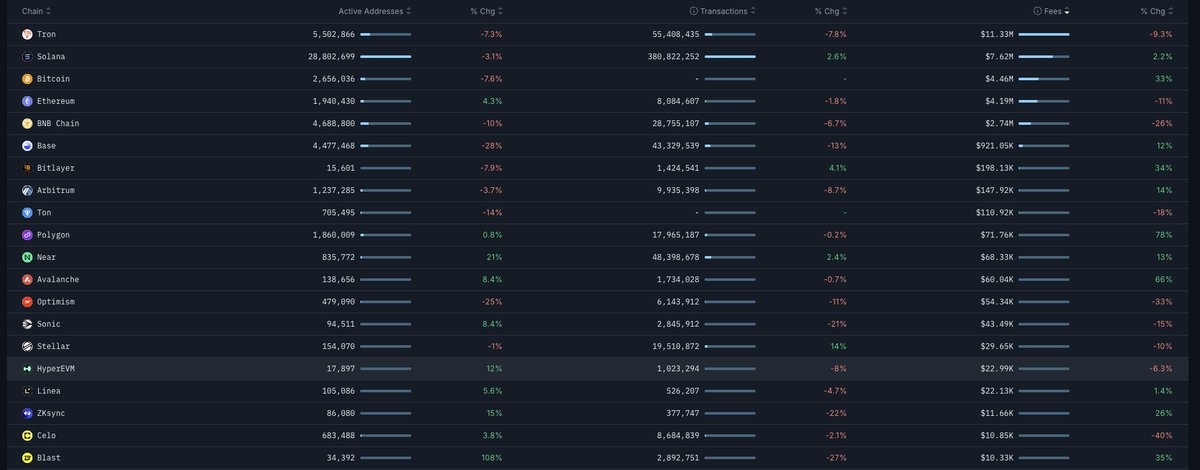
Task: Select Tron active addresses value 5,502,866
Action: (x=333, y=34)
